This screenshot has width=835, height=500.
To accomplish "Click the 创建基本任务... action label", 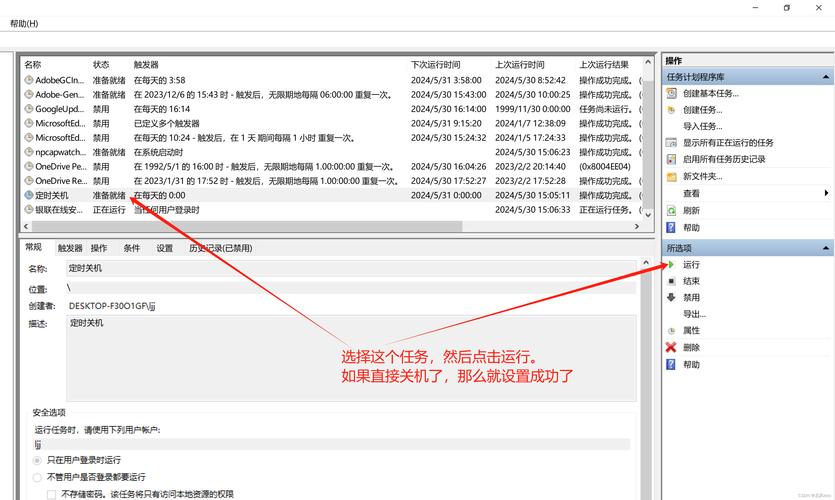I will (x=710, y=93).
